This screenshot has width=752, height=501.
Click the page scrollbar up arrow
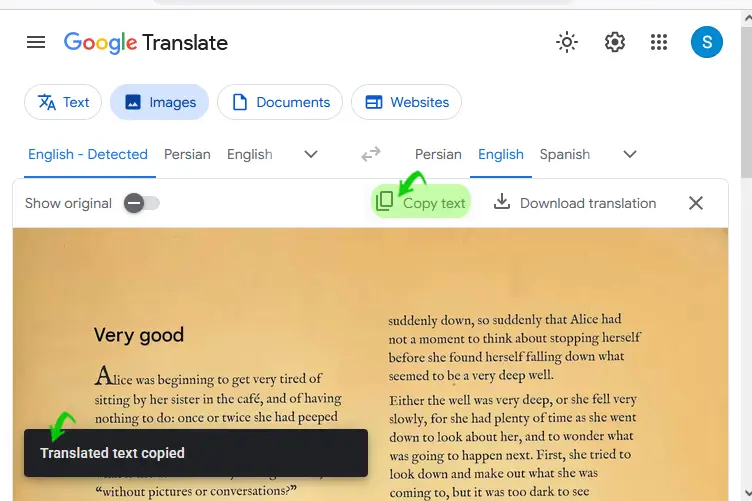tap(747, 18)
